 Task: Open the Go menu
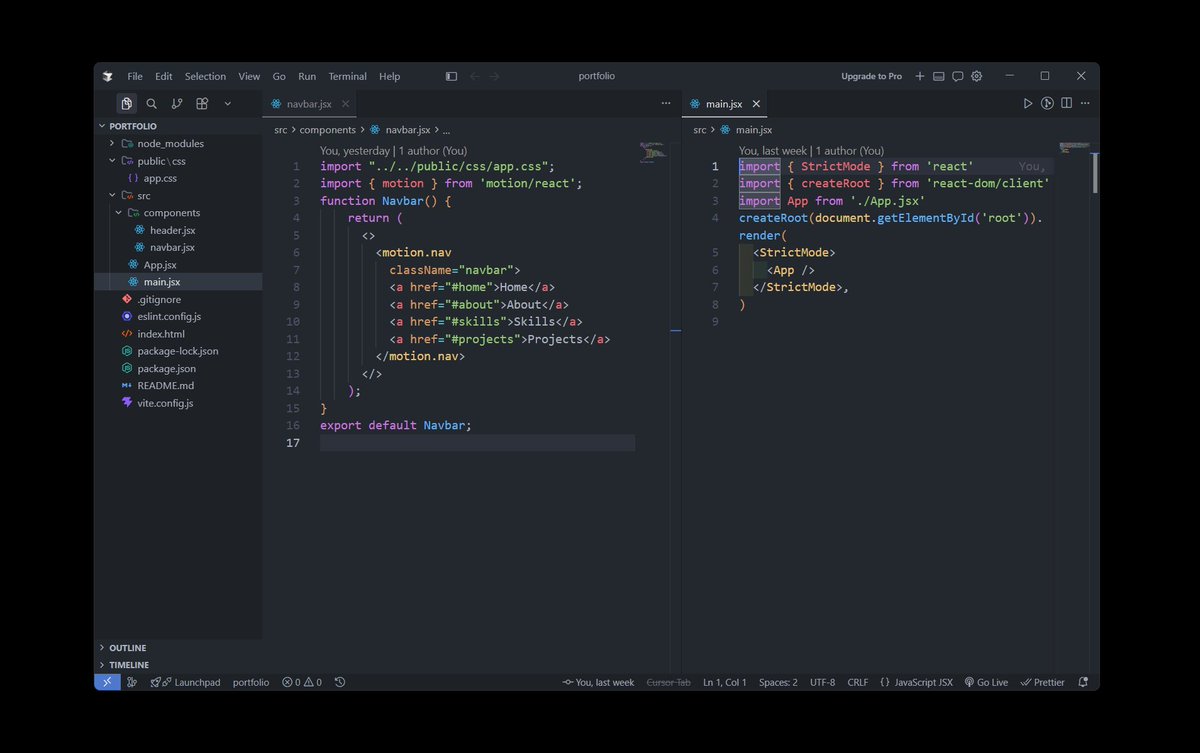click(x=279, y=76)
